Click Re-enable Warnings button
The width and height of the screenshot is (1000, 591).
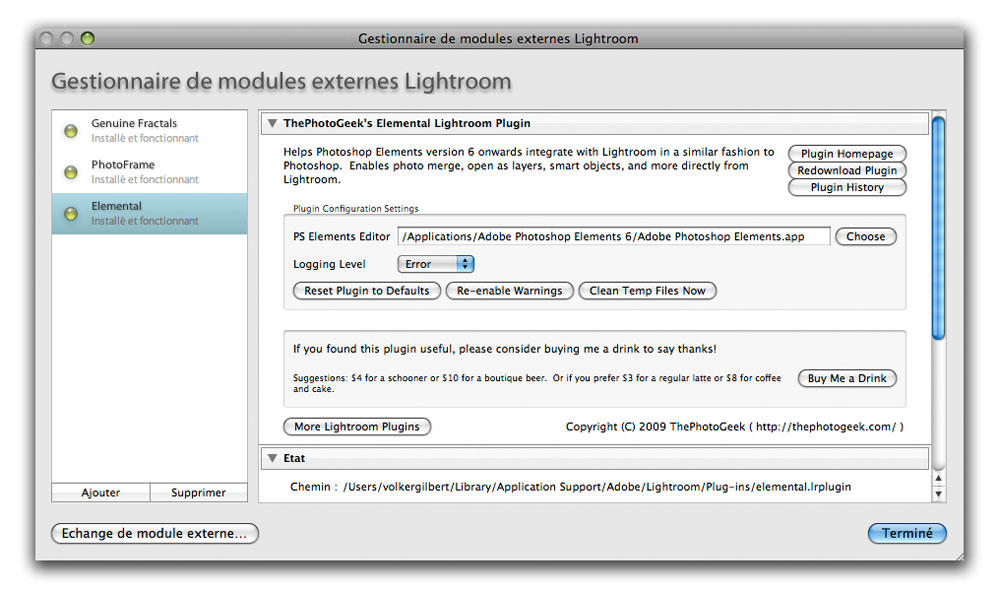coord(510,291)
